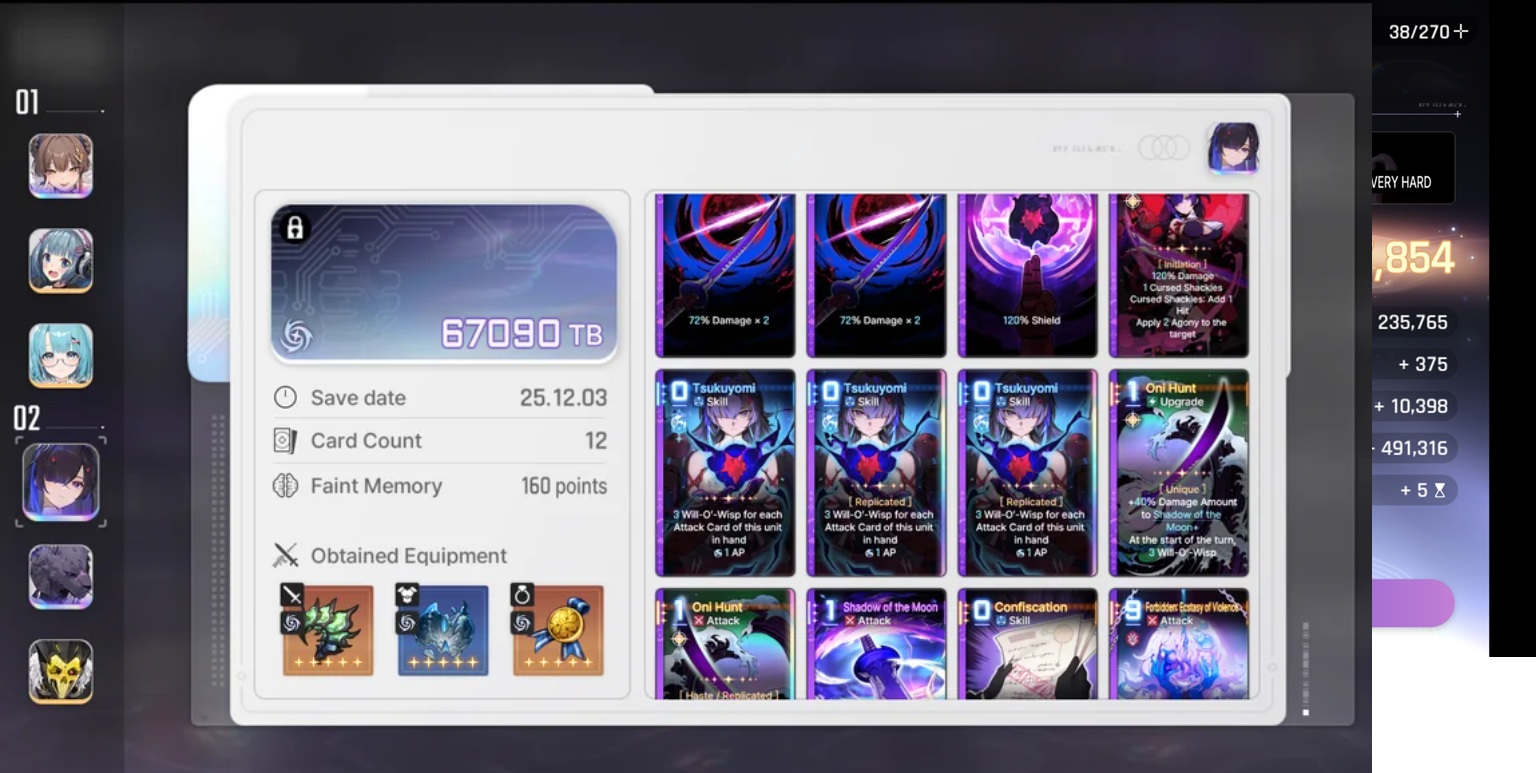View the Oni Hunt Upgrade card
This screenshot has height=773, width=1536.
(1179, 473)
